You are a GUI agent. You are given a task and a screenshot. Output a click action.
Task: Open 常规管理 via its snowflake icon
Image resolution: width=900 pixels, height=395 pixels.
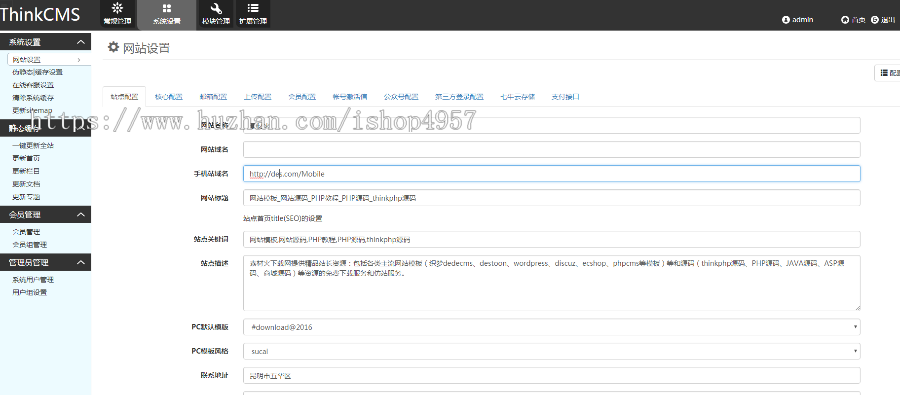point(117,8)
